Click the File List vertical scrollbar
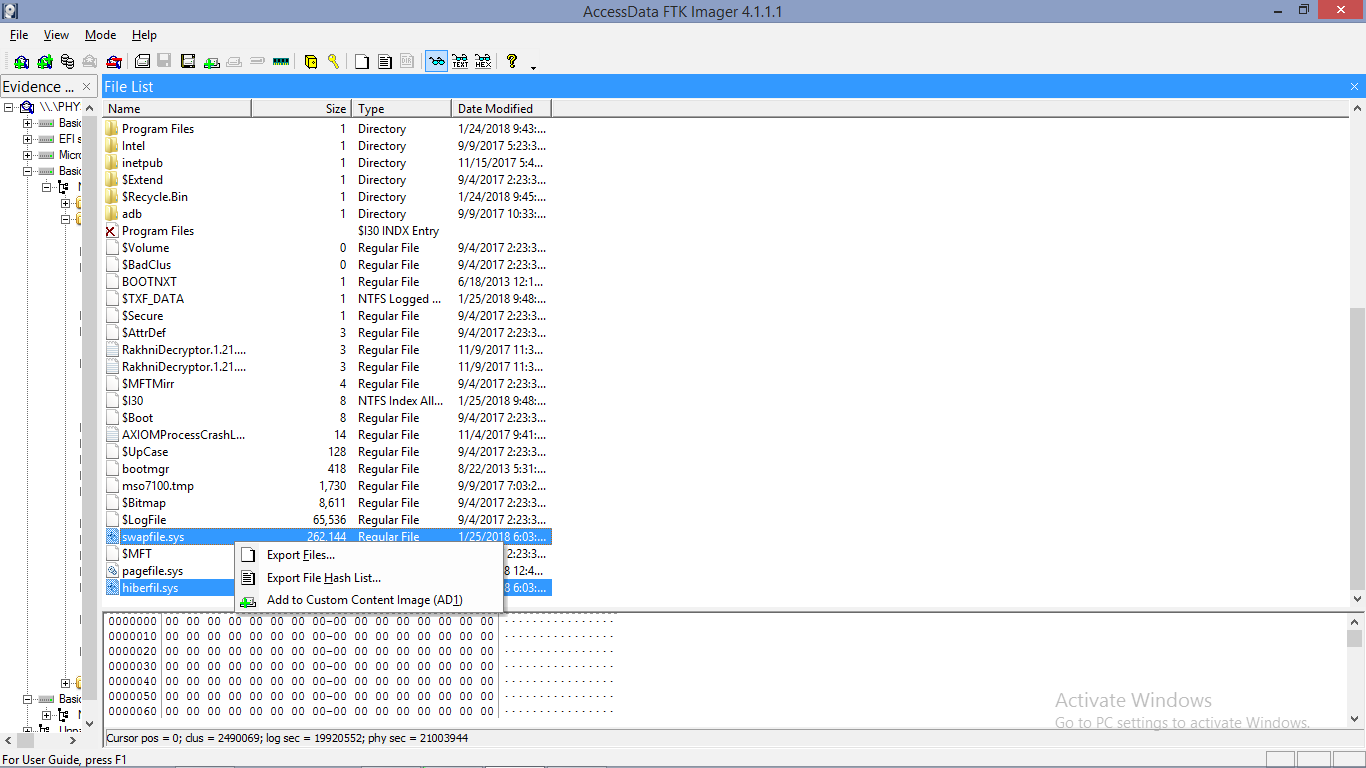Viewport: 1366px width, 768px height. 1357,353
